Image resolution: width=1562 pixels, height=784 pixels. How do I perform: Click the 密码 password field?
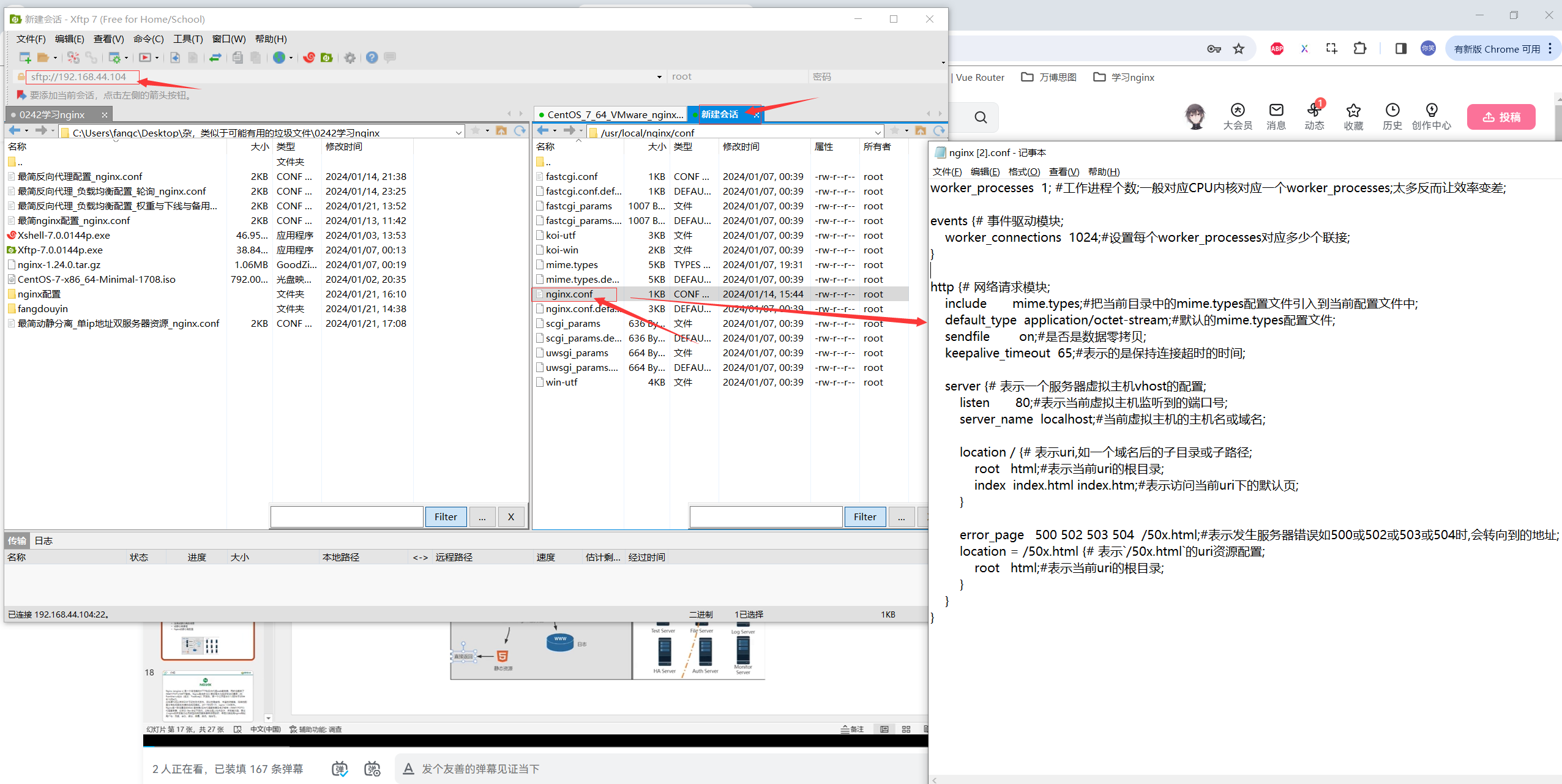point(877,77)
